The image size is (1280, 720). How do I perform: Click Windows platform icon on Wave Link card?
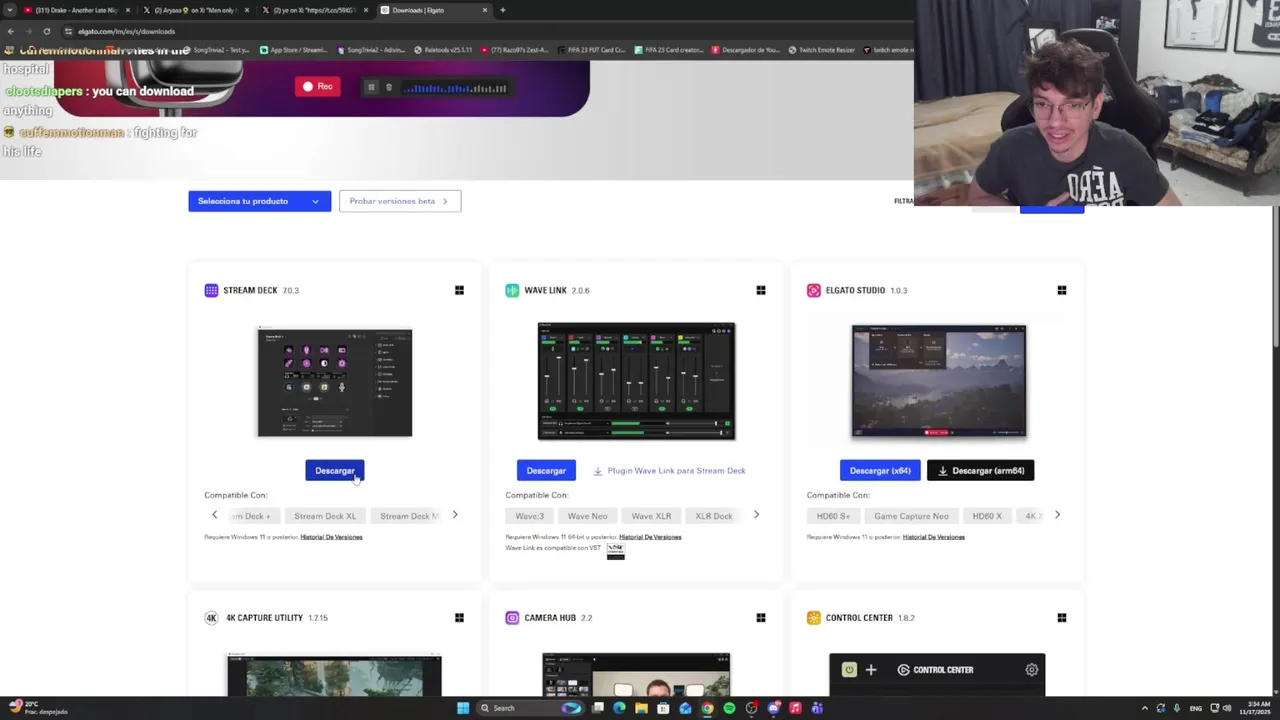tap(761, 290)
